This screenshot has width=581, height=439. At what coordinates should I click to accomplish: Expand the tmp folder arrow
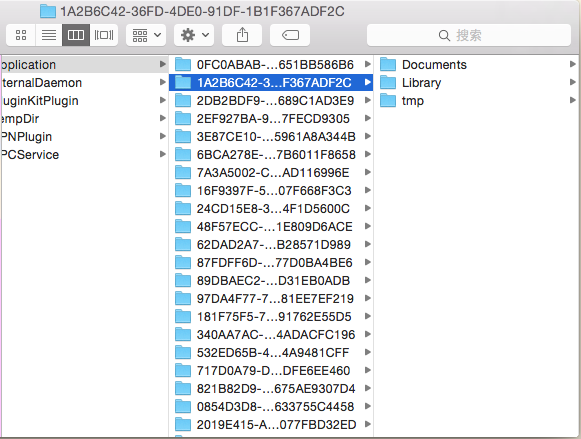(573, 100)
